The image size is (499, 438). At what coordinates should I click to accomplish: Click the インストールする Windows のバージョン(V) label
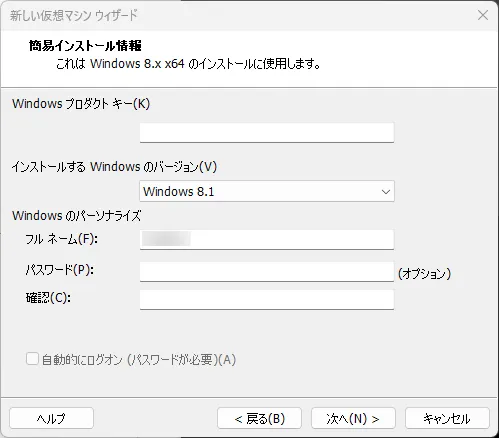pyautogui.click(x=114, y=166)
